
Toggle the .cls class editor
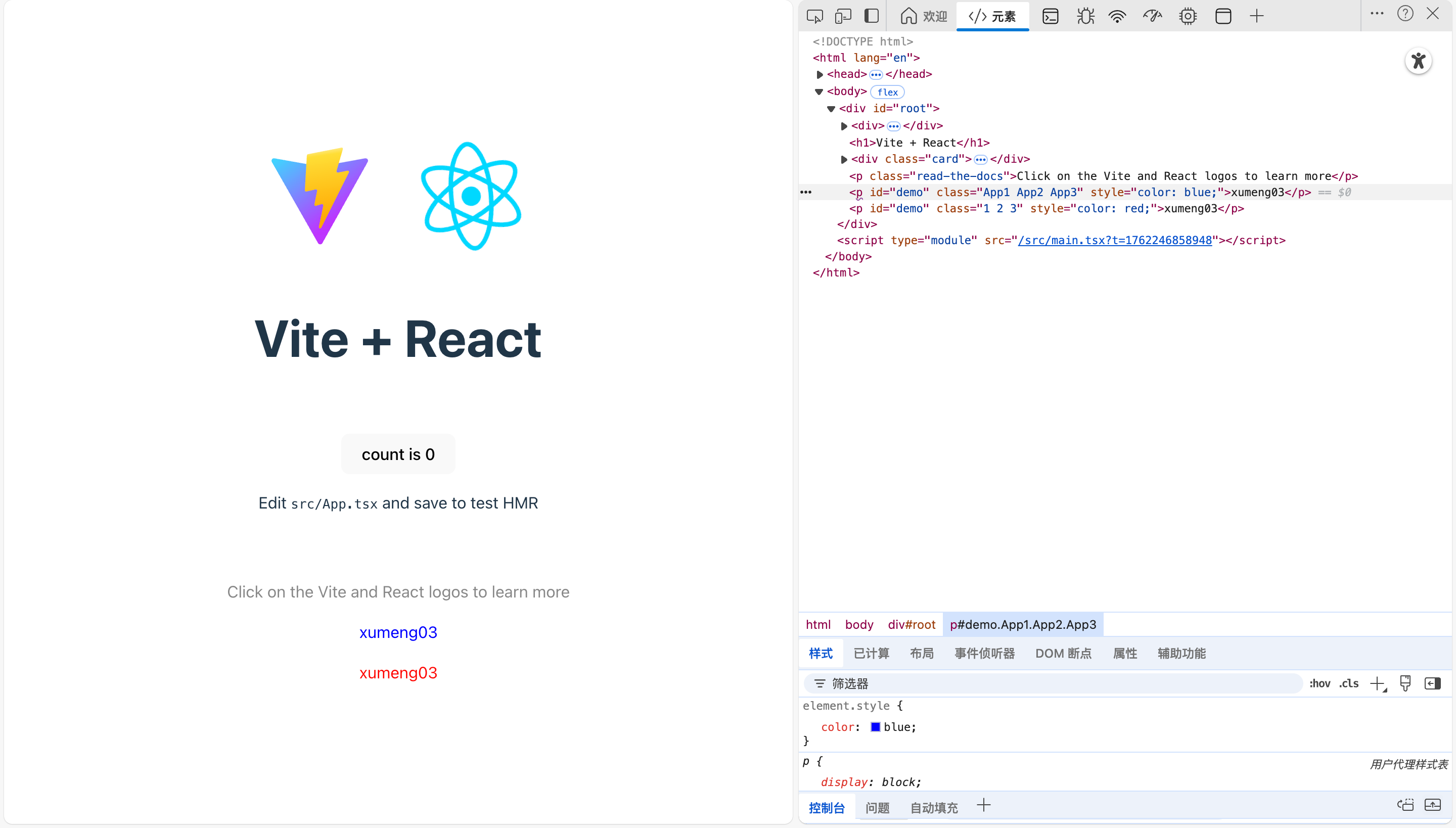(x=1348, y=683)
